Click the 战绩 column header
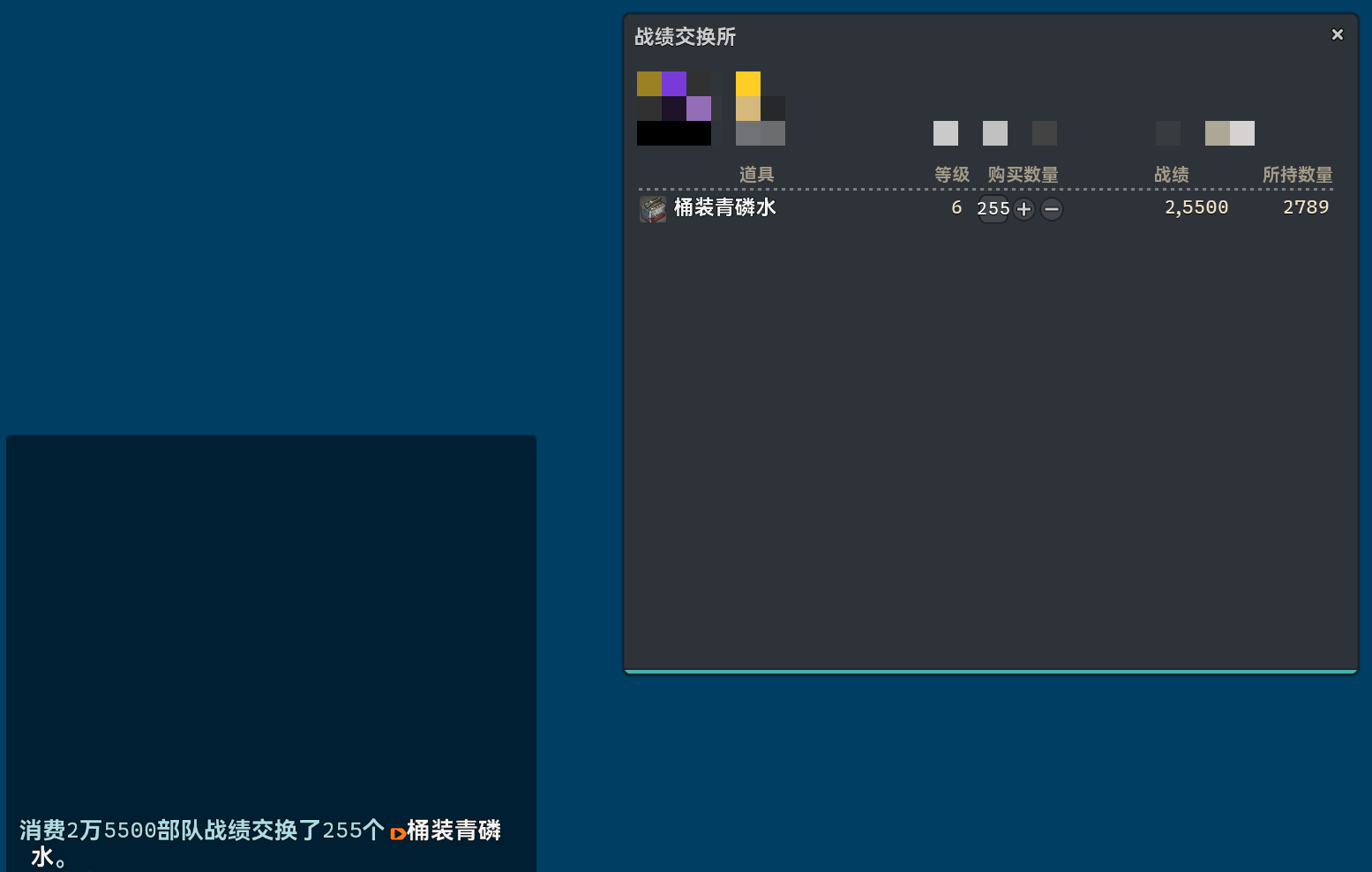Image resolution: width=1372 pixels, height=872 pixels. 1171,175
